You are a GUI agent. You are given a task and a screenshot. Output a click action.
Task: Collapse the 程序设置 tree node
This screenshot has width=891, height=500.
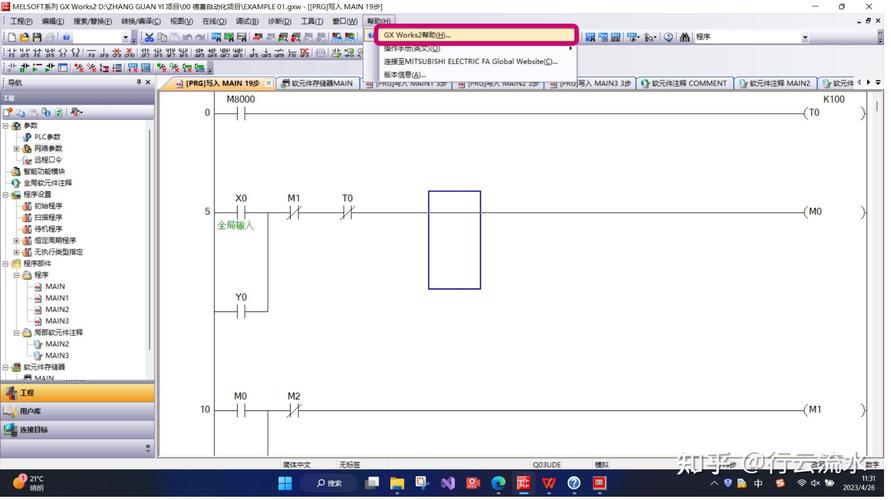tap(6, 195)
